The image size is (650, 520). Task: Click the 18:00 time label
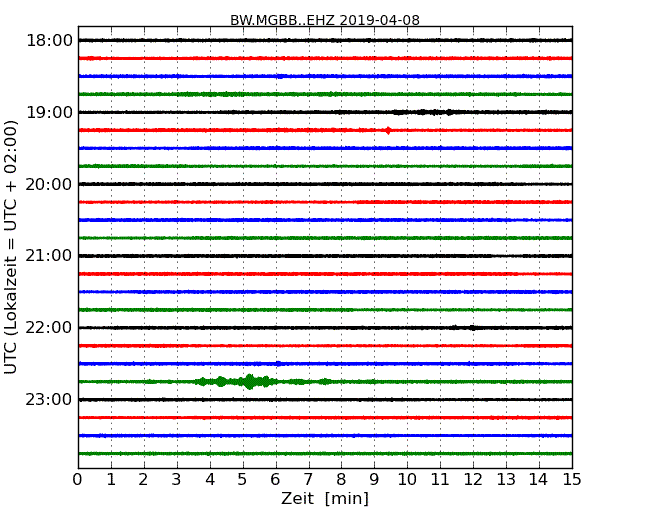point(49,41)
